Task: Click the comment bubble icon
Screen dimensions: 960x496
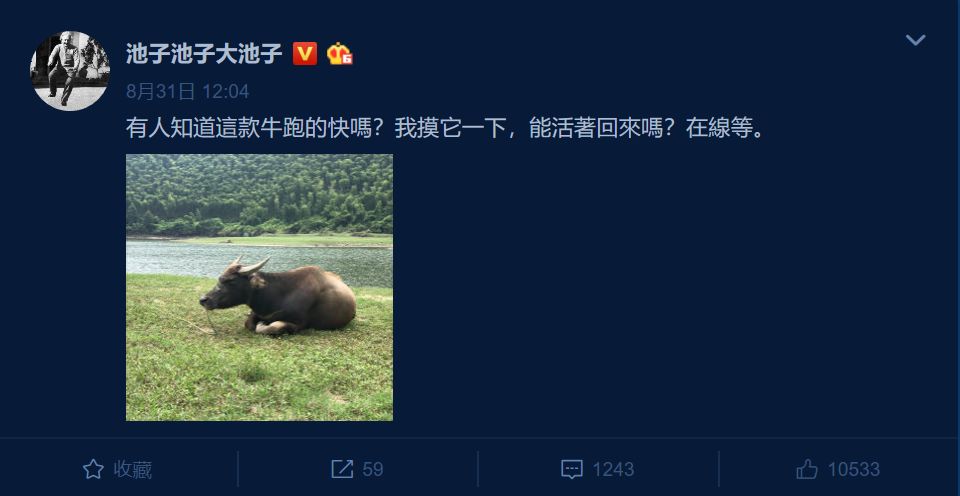Action: pyautogui.click(x=571, y=470)
